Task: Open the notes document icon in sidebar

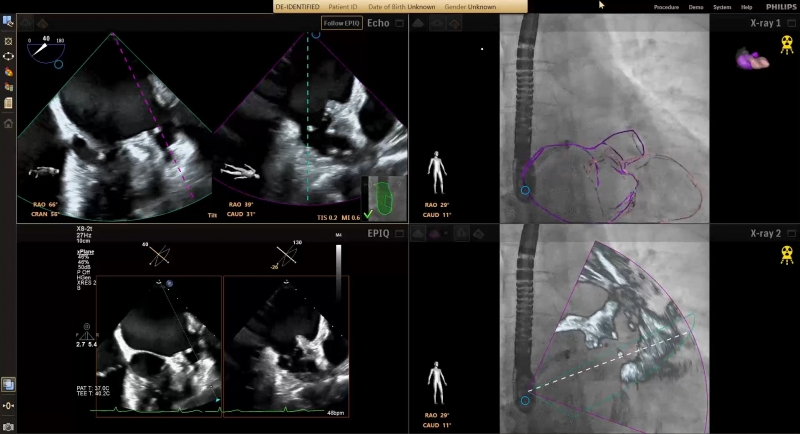Action: [x=8, y=103]
